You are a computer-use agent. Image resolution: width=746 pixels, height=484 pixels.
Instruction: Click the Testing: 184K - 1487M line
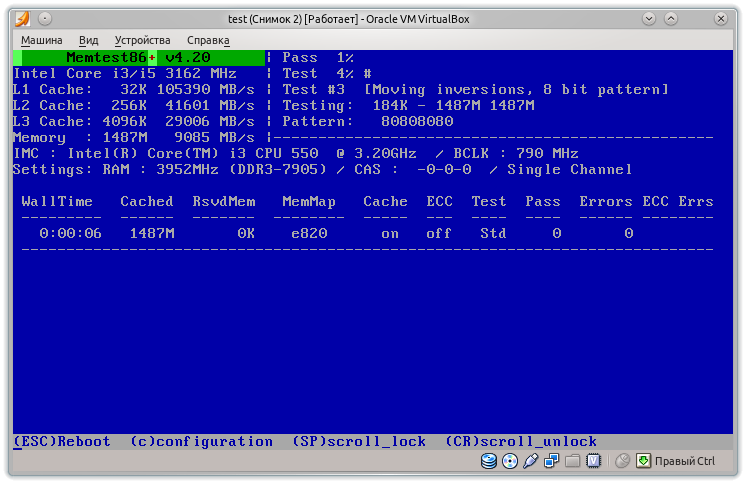(x=408, y=106)
